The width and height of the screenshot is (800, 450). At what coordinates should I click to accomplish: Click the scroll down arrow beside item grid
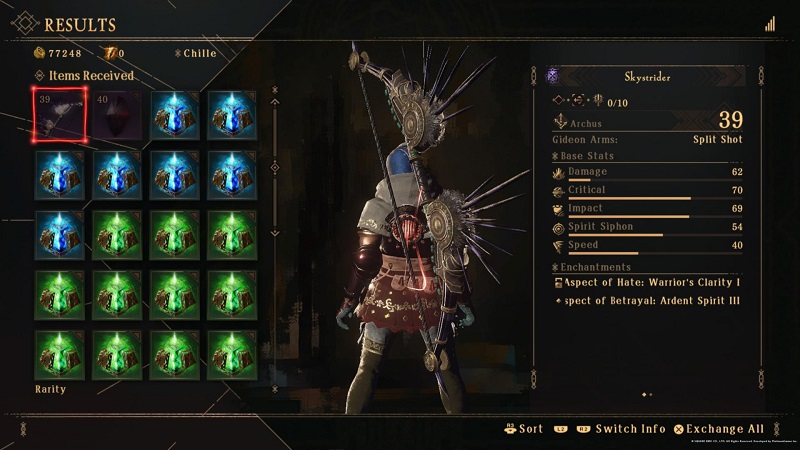pos(275,233)
